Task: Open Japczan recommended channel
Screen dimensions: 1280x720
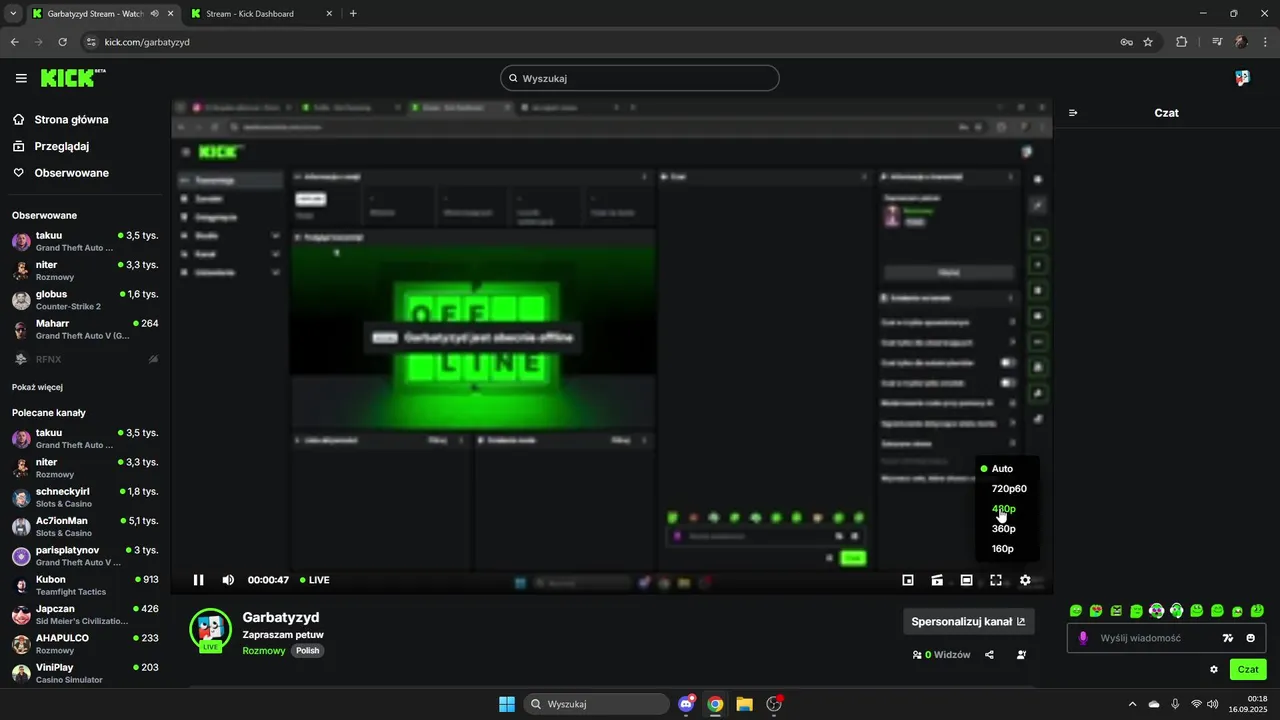Action: (x=85, y=614)
